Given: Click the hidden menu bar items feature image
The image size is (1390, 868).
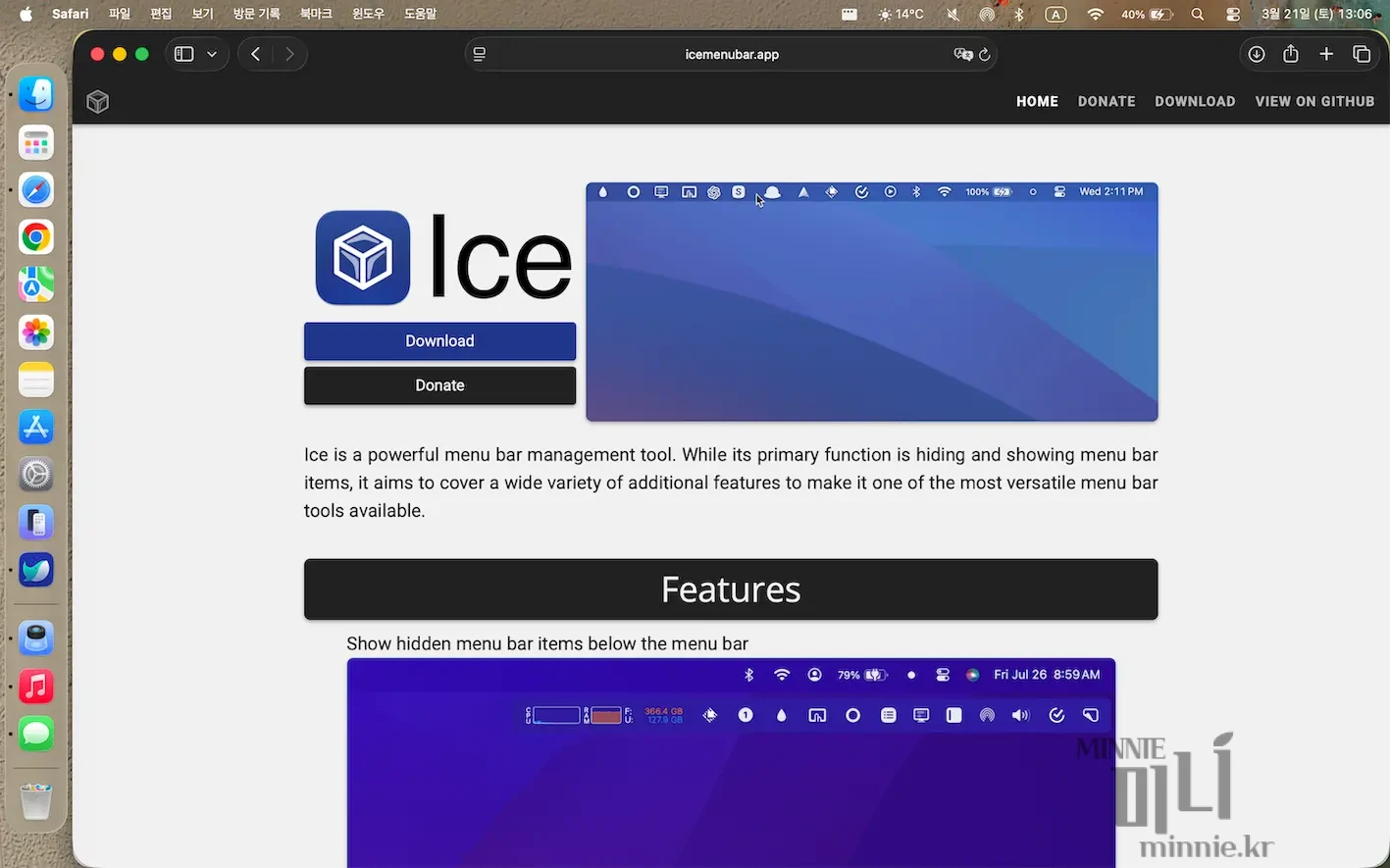Looking at the screenshot, I should pyautogui.click(x=731, y=763).
